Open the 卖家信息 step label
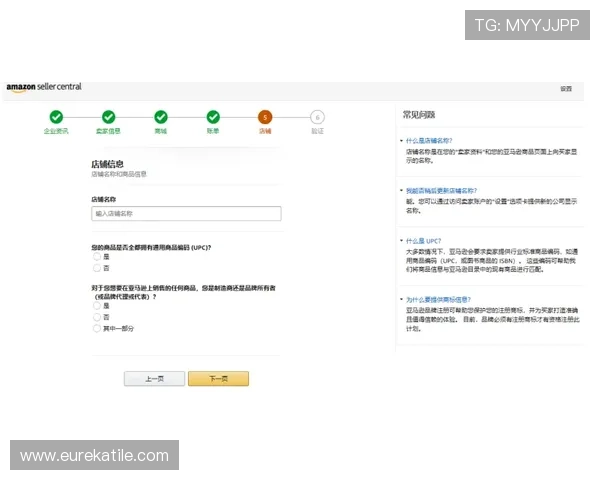This screenshot has width=600, height=480. click(108, 131)
